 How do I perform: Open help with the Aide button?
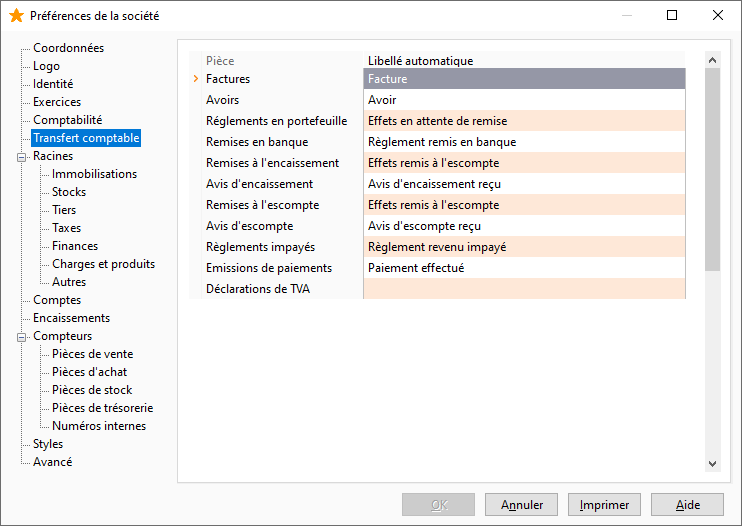click(x=688, y=505)
